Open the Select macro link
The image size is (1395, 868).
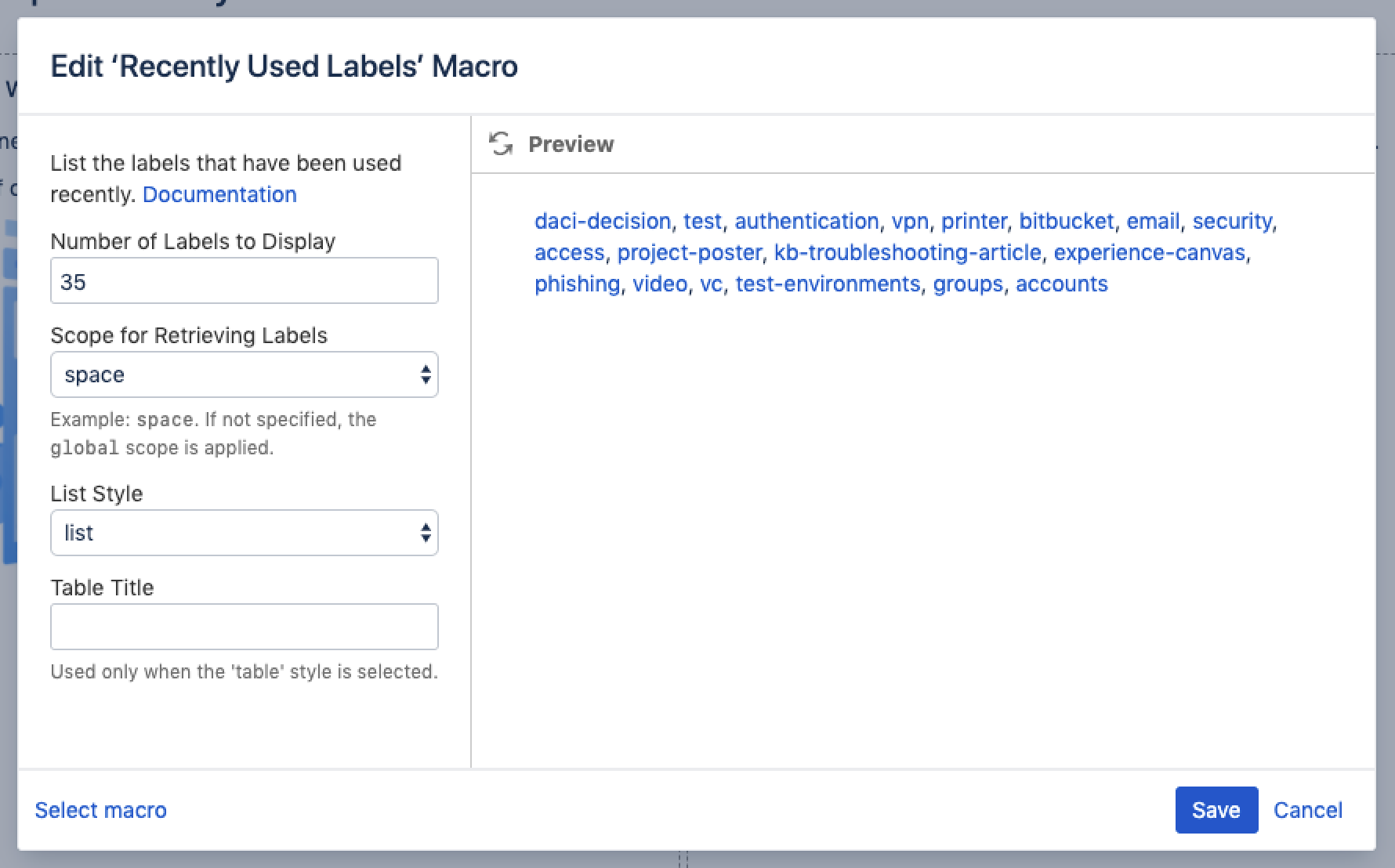coord(100,810)
